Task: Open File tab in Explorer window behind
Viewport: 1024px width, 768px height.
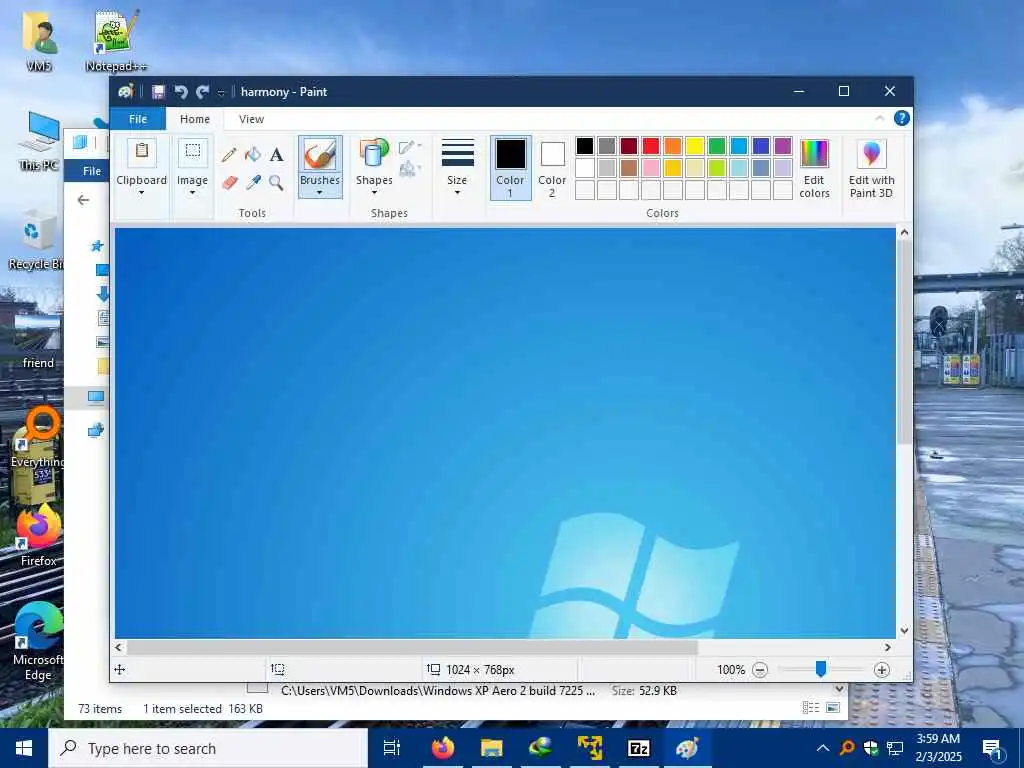Action: (91, 171)
